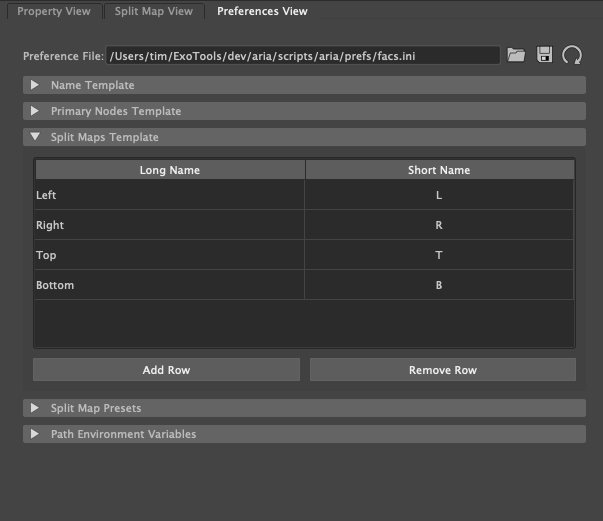Select the "Right" long name cell

click(170, 225)
